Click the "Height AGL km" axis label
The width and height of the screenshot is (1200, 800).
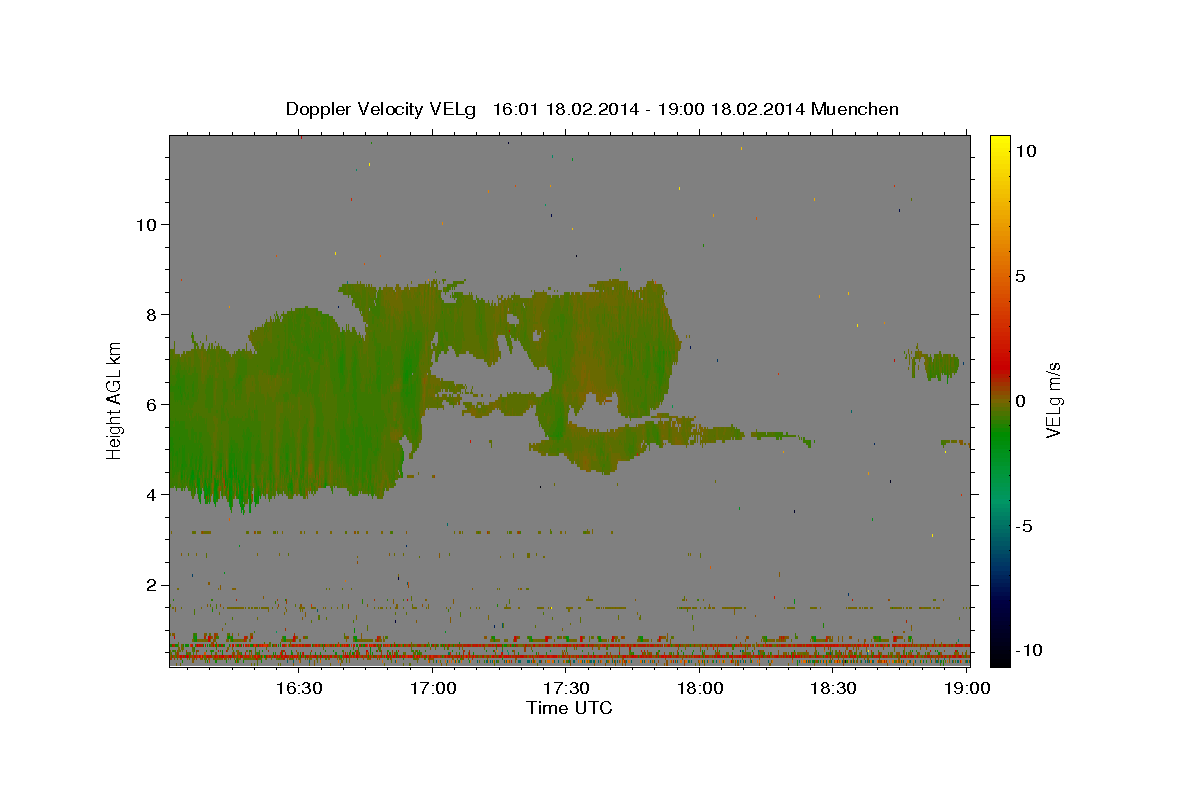(x=115, y=399)
